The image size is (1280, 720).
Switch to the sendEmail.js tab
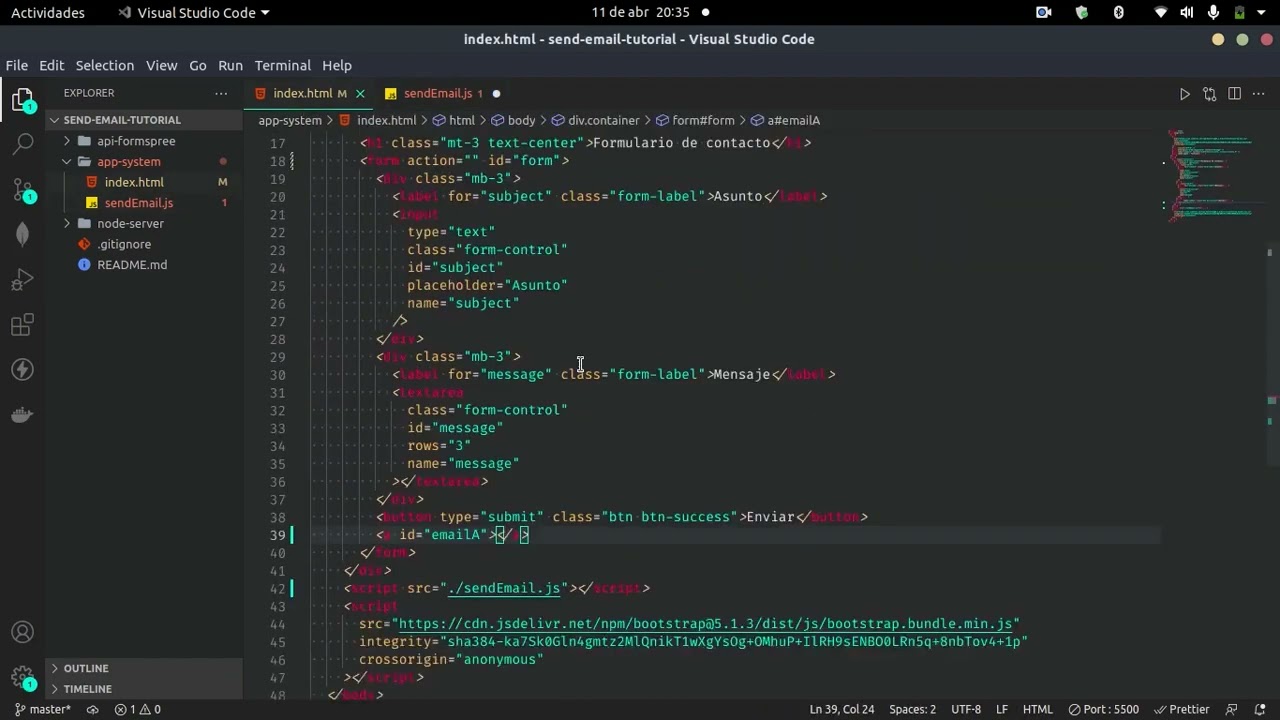(438, 94)
